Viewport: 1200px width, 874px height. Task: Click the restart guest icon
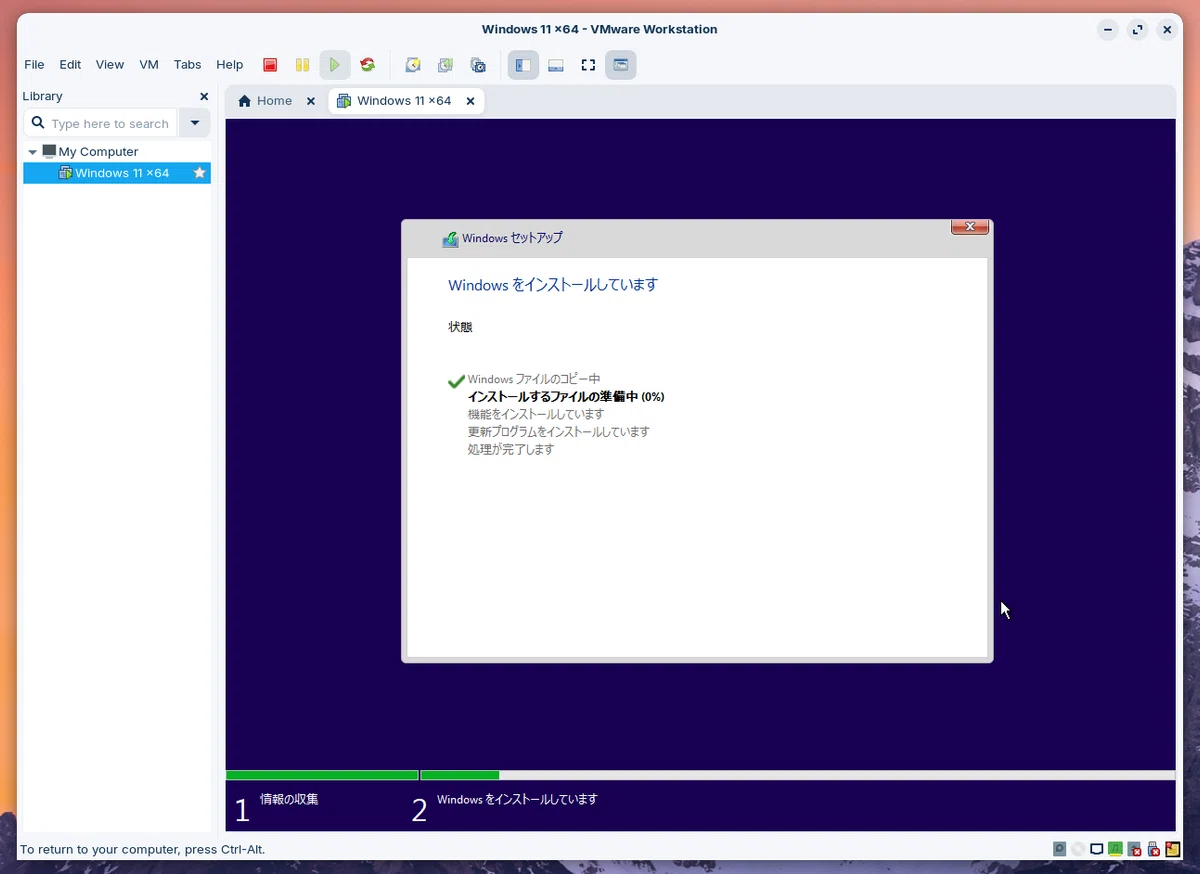(368, 65)
